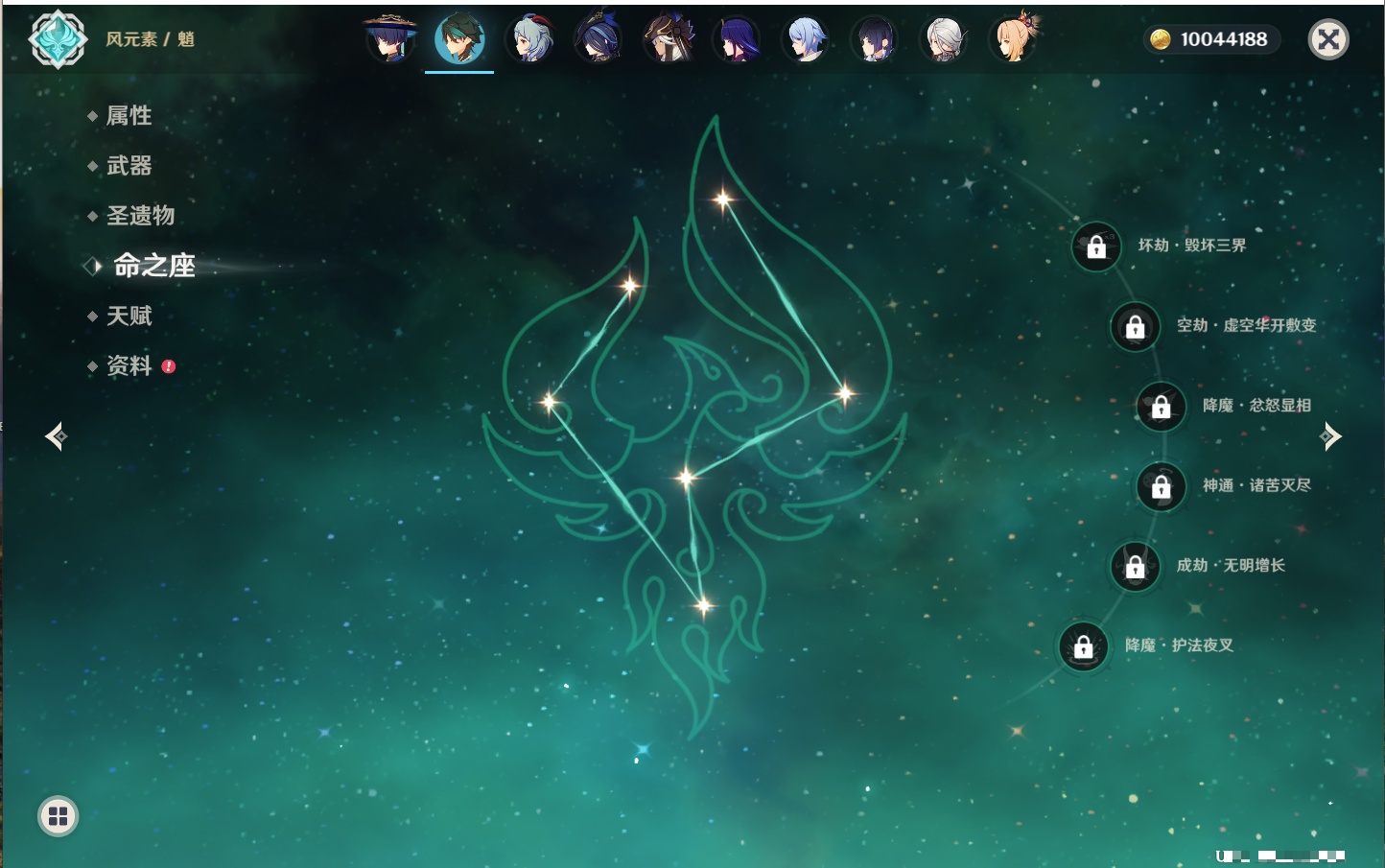Click the 成劫·无明增长 constellation label
This screenshot has width=1385, height=868.
[1231, 565]
